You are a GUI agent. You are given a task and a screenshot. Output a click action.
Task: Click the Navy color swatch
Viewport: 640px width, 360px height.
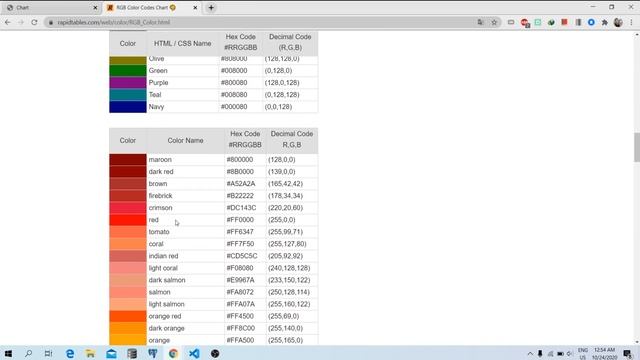(x=128, y=107)
